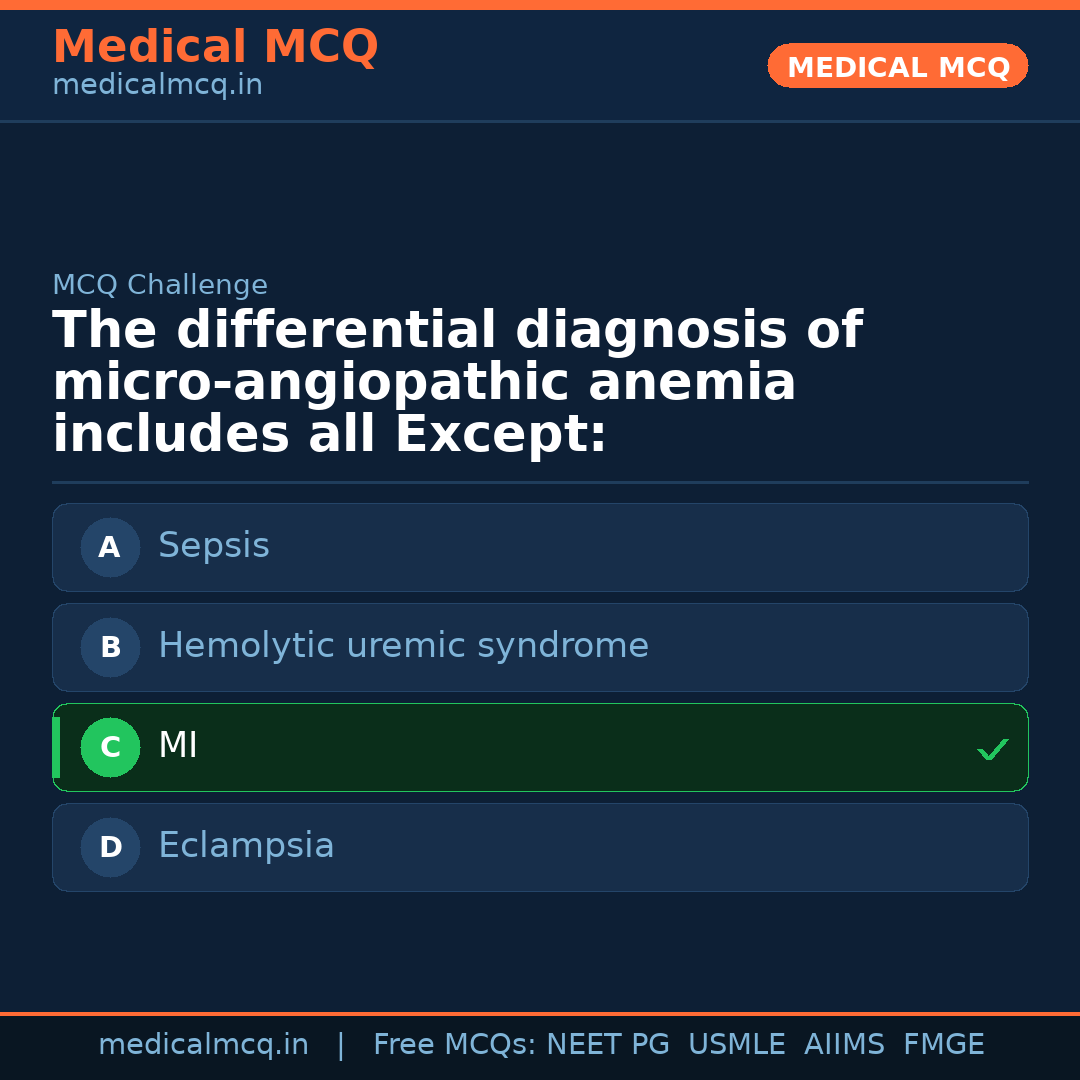Open the medicalmcq.in link in the footer
Viewport: 1080px width, 1080px height.
pos(203,1045)
